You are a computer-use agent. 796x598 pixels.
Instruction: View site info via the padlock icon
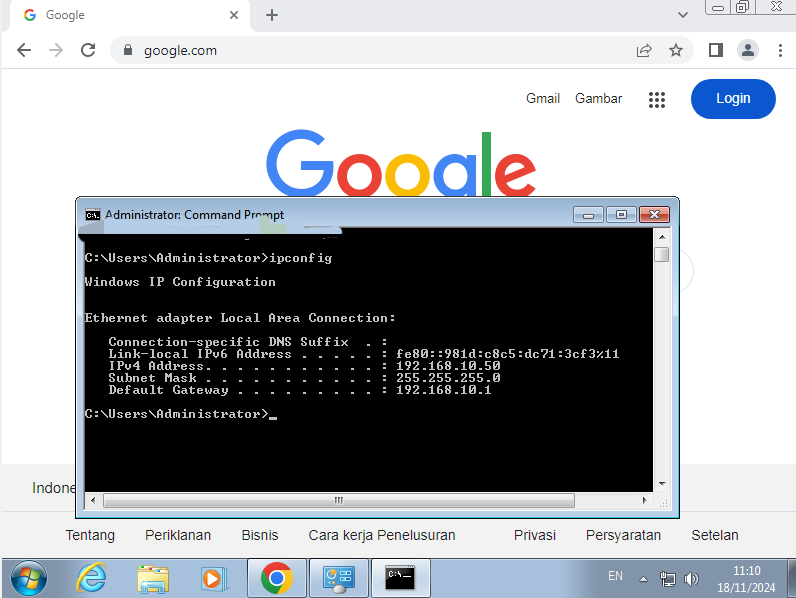click(x=128, y=50)
